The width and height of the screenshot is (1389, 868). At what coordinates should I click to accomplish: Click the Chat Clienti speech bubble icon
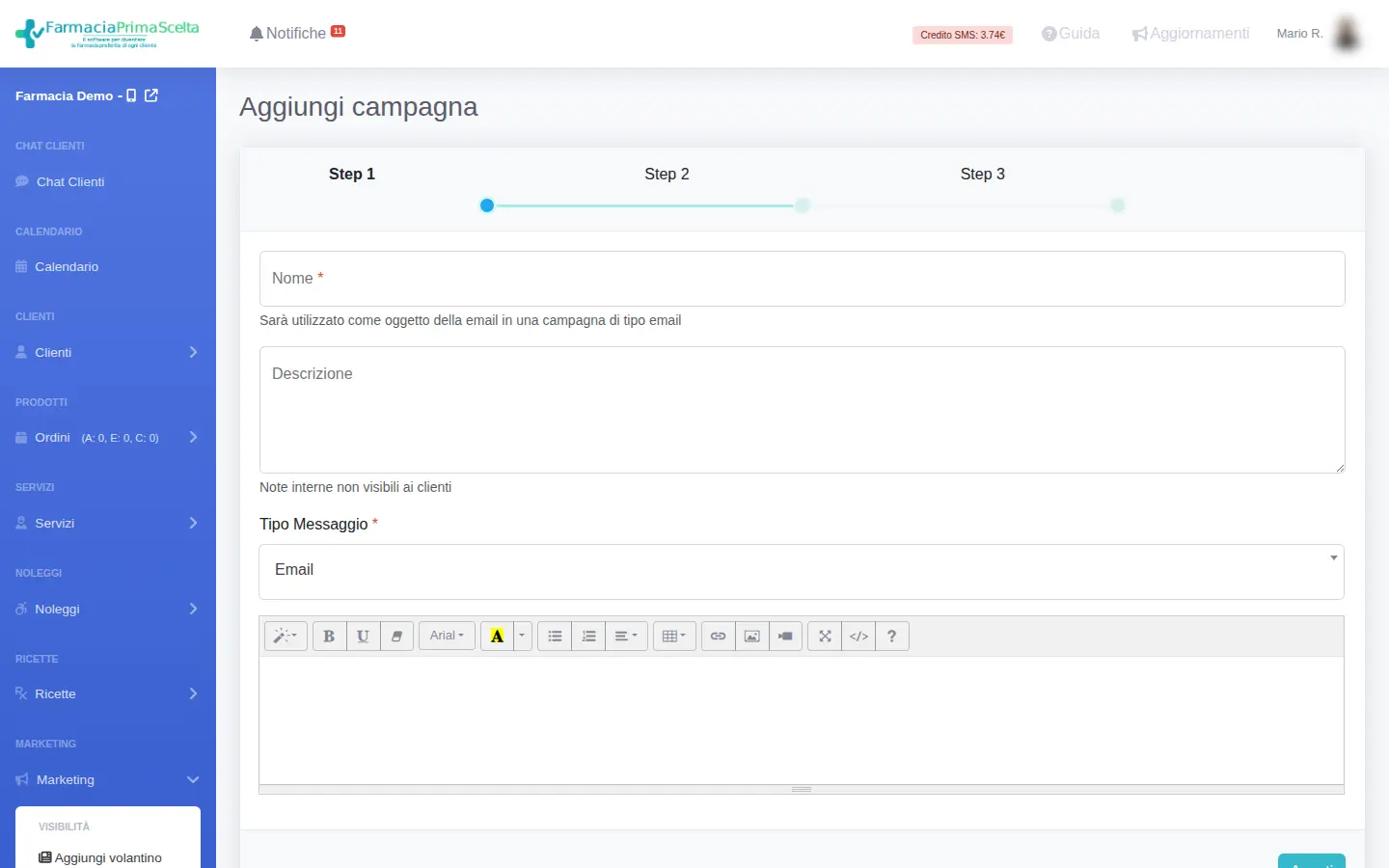[x=22, y=181]
